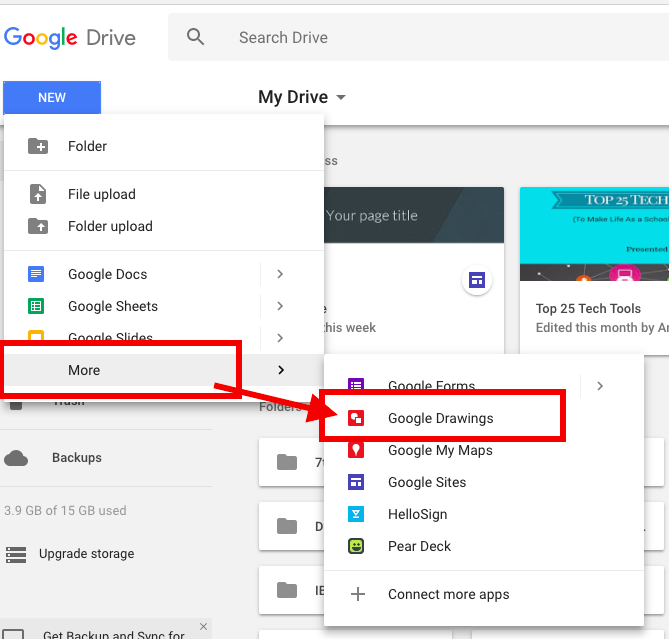The image size is (669, 639).
Task: Click the Google Sites icon in submenu
Action: pyautogui.click(x=356, y=482)
